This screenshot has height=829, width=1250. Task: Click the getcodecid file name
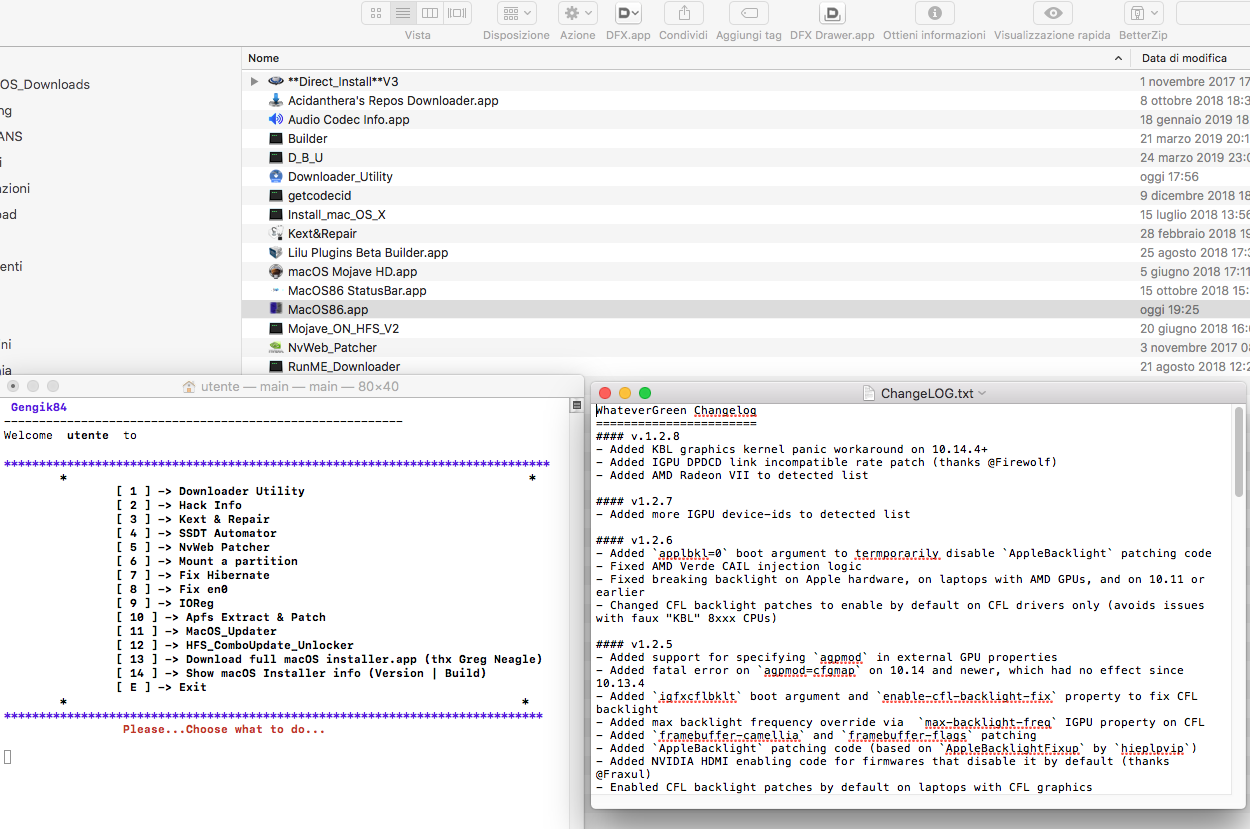coord(320,195)
